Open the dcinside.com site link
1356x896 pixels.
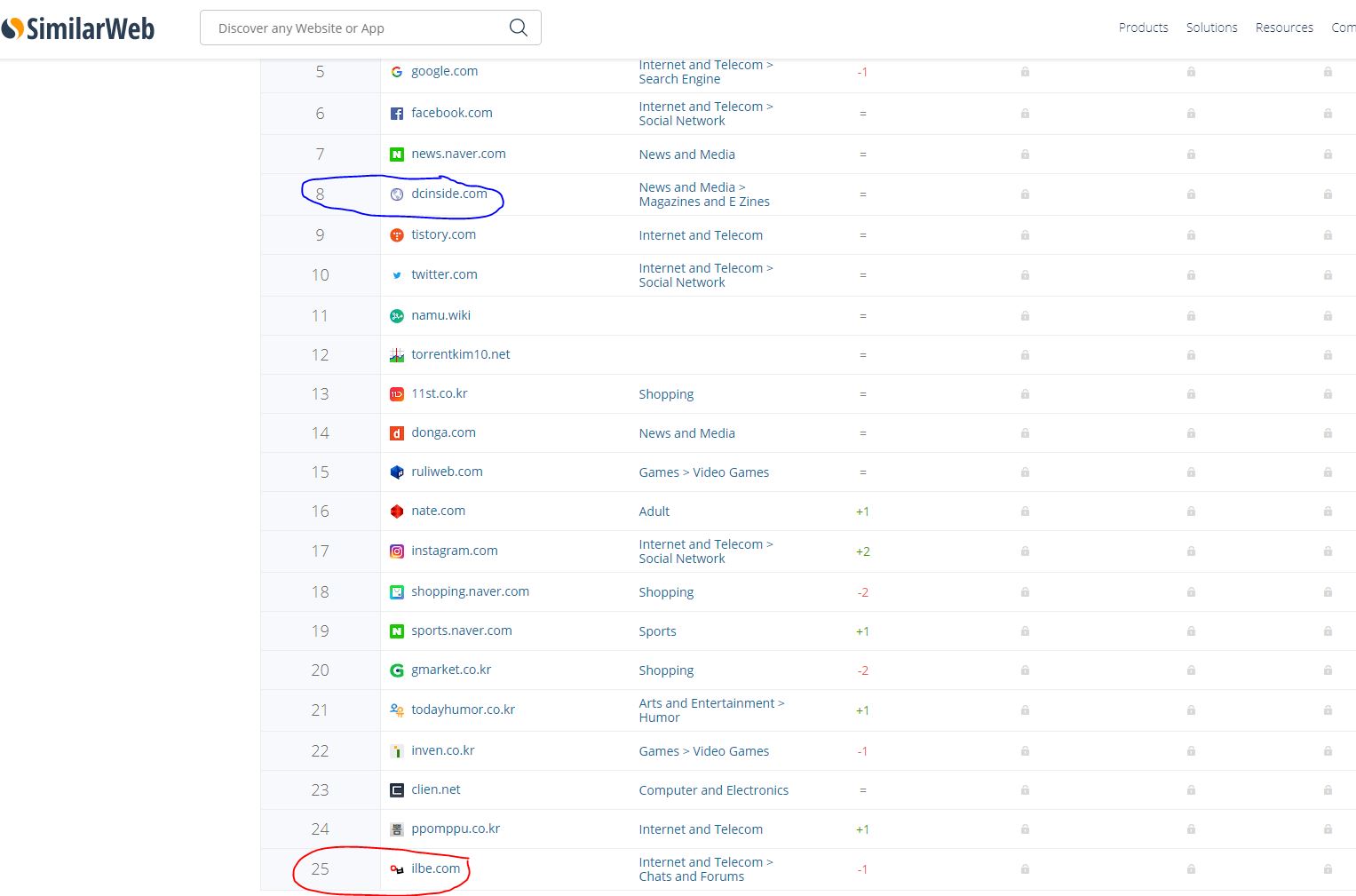tap(448, 194)
